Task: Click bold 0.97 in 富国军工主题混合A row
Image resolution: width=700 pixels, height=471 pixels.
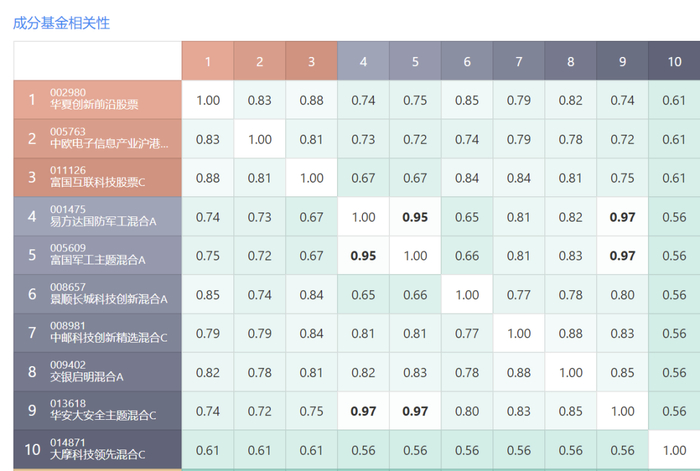Action: [622, 256]
